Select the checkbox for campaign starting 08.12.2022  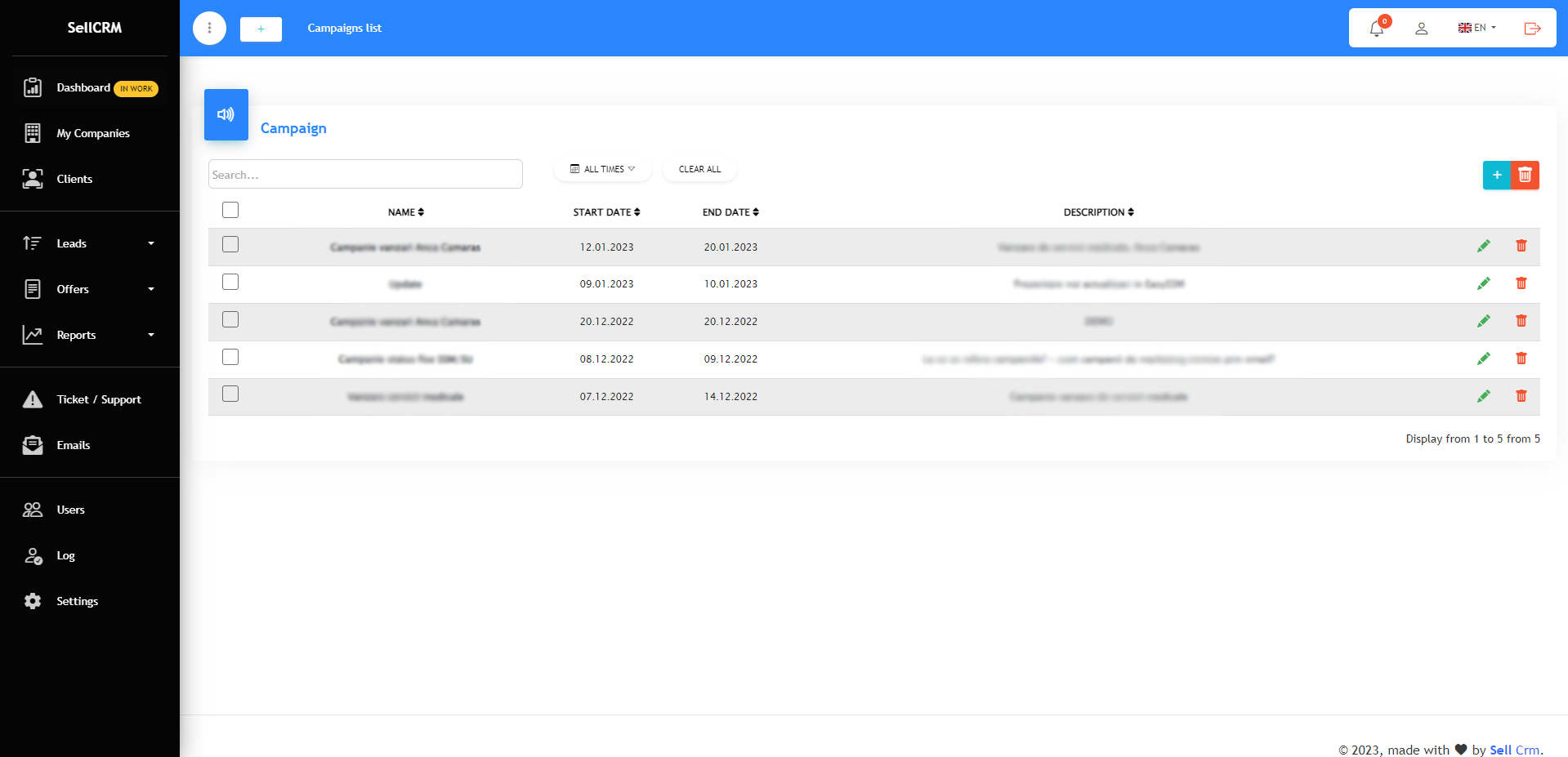coord(230,357)
